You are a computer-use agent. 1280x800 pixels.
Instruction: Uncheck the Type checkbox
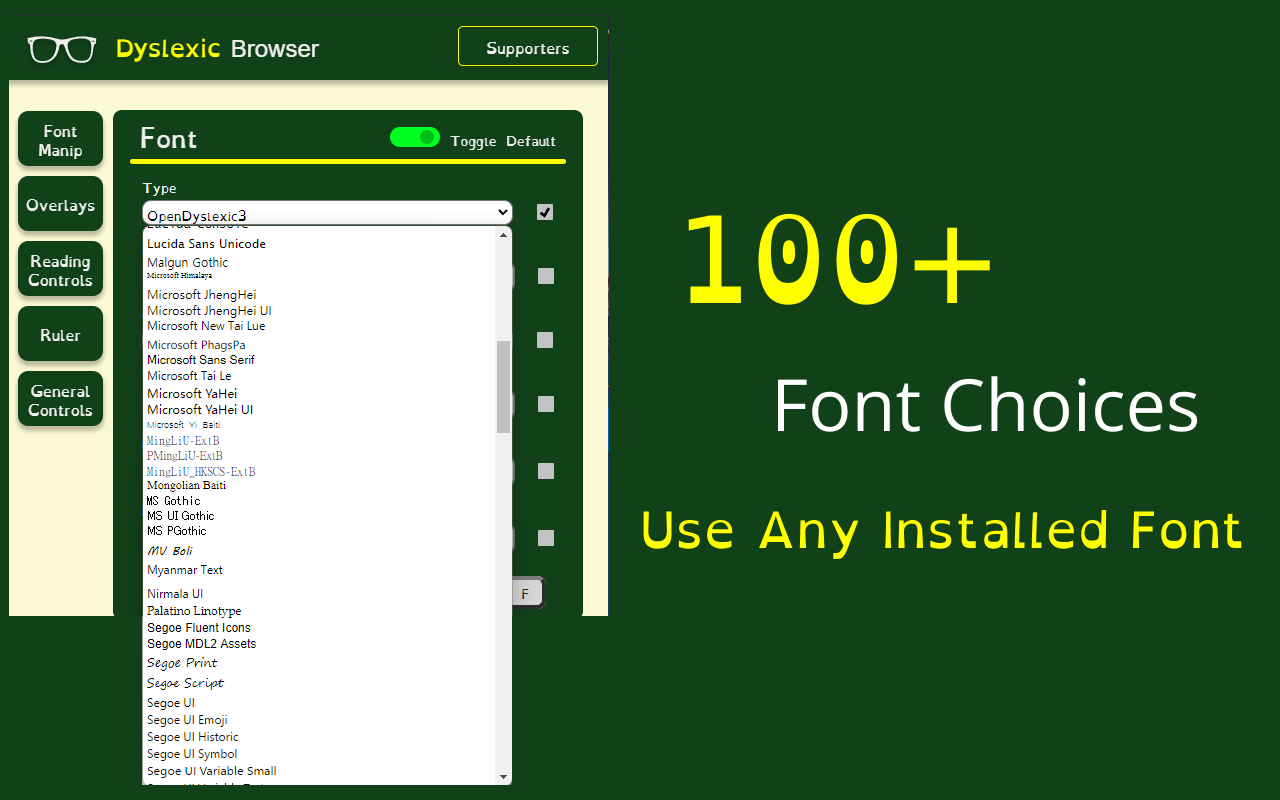pos(545,212)
